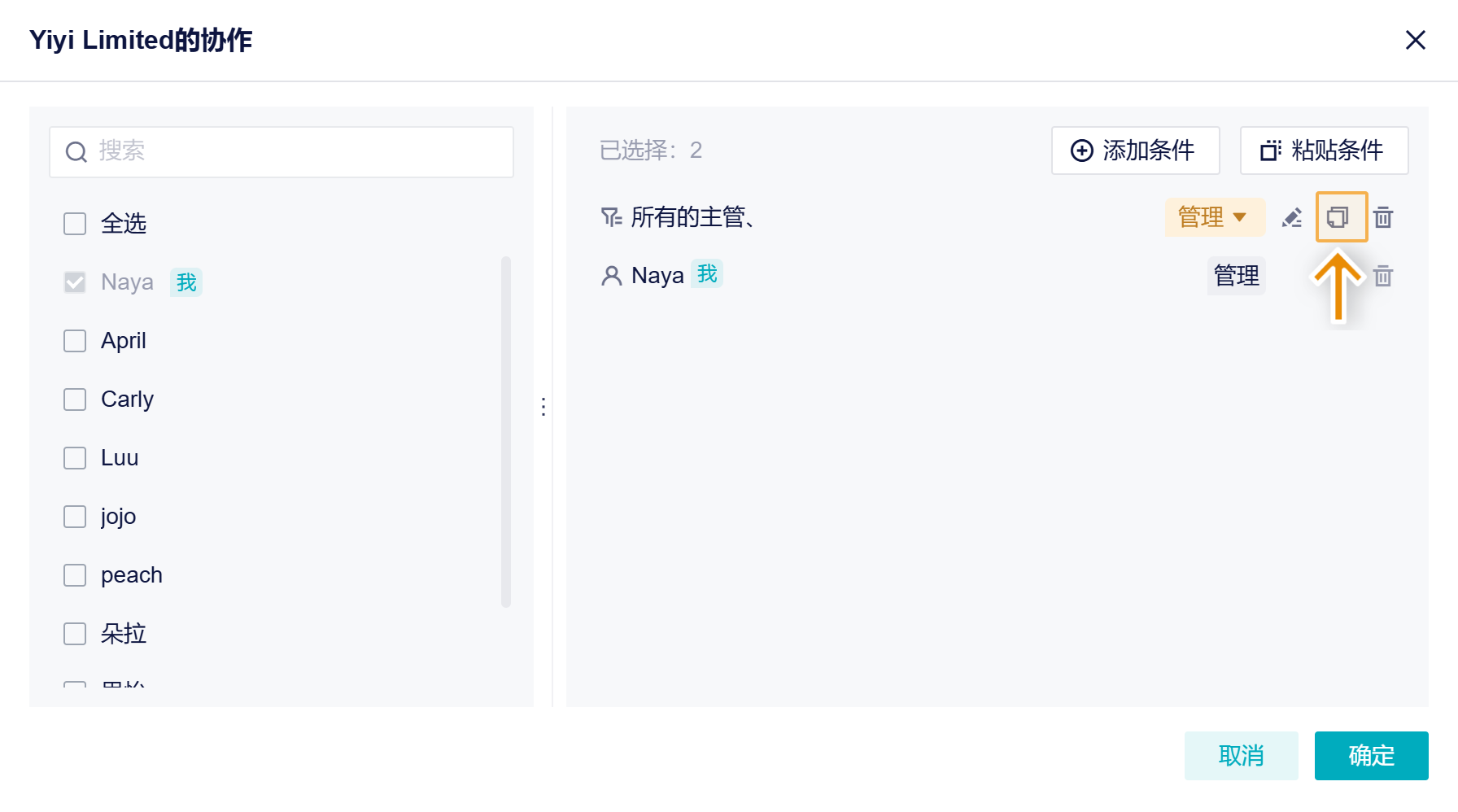Open the 管理 permission dropdown for 所有的主管
The image size is (1458, 812).
(x=1214, y=217)
